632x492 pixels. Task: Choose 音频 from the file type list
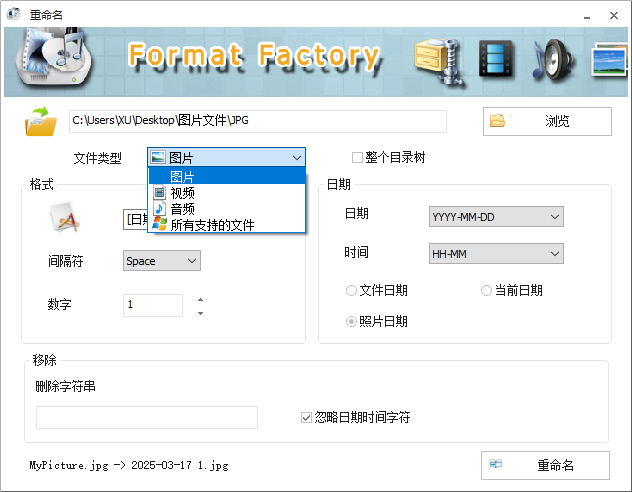[x=227, y=208]
